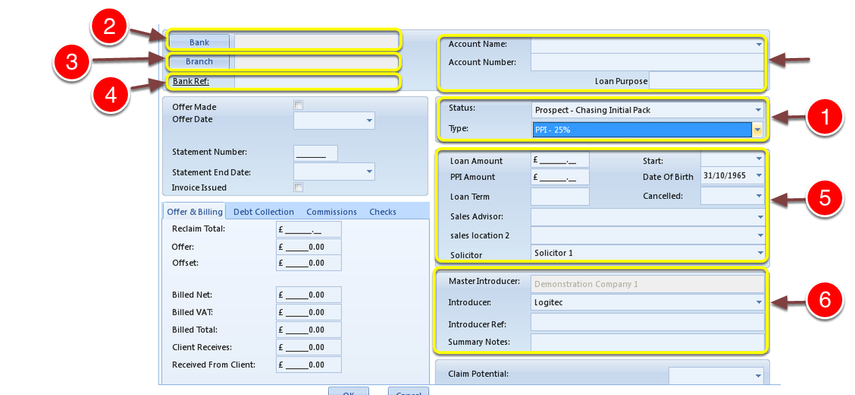Open the Offer Date dropdown

pos(369,120)
